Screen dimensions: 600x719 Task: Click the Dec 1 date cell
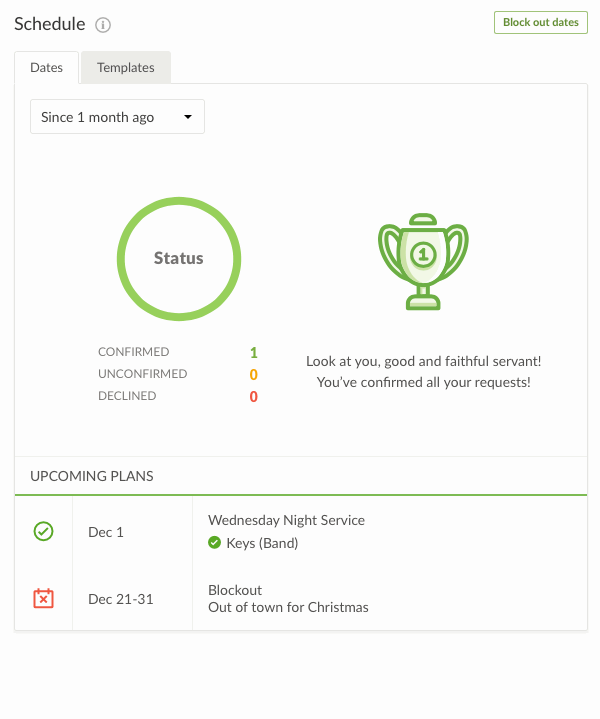[x=106, y=532]
